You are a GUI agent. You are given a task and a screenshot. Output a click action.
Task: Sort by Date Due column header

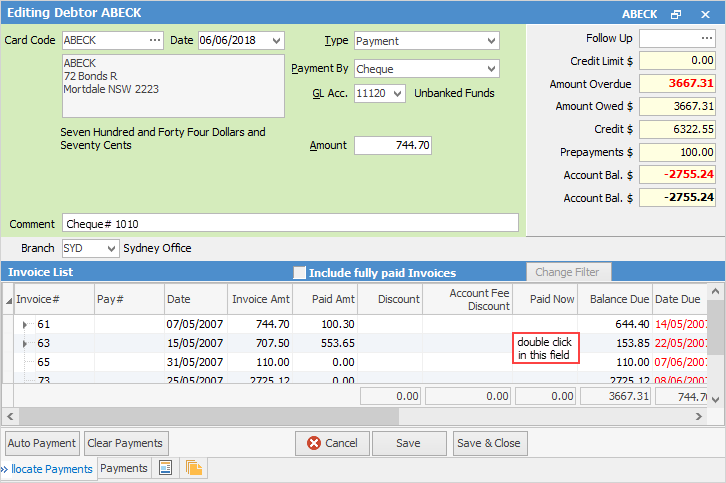(x=679, y=299)
